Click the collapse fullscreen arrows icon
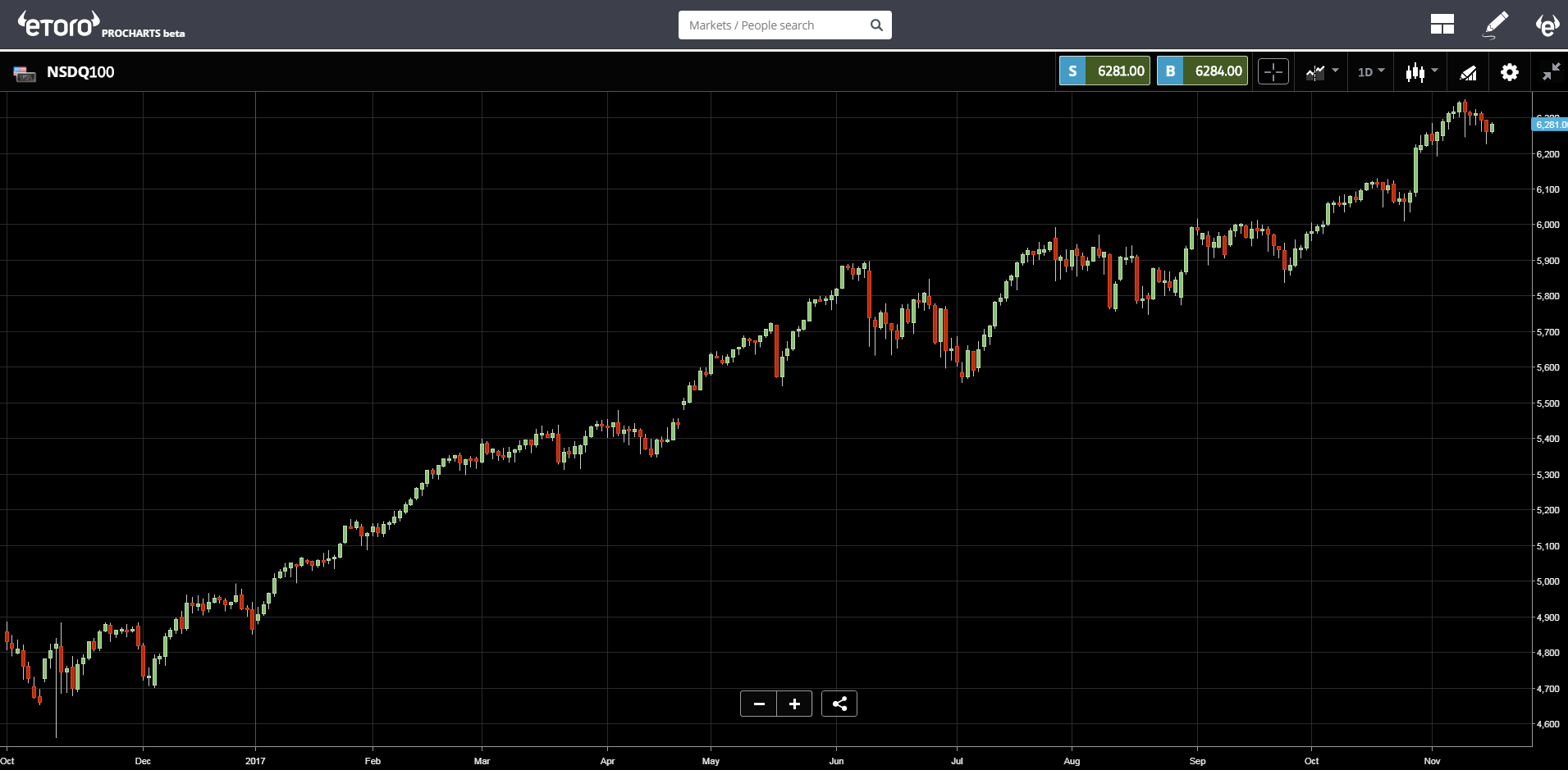This screenshot has height=770, width=1568. tap(1551, 72)
